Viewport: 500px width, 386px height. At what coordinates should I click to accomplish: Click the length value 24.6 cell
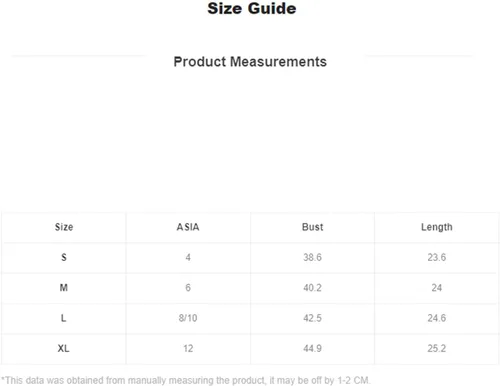437,318
